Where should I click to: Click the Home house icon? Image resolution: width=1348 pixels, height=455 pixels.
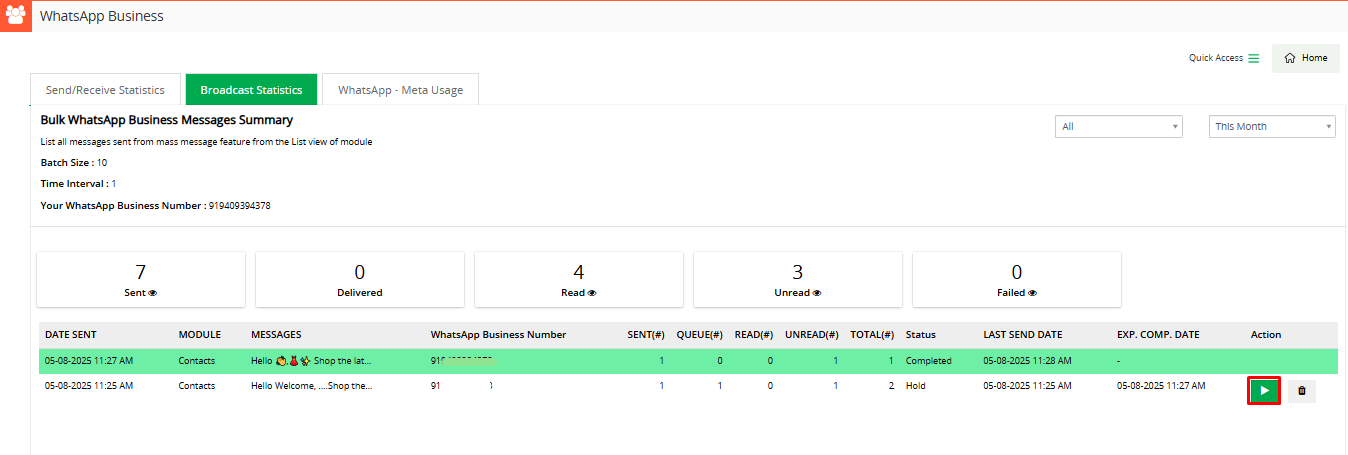[x=1290, y=58]
